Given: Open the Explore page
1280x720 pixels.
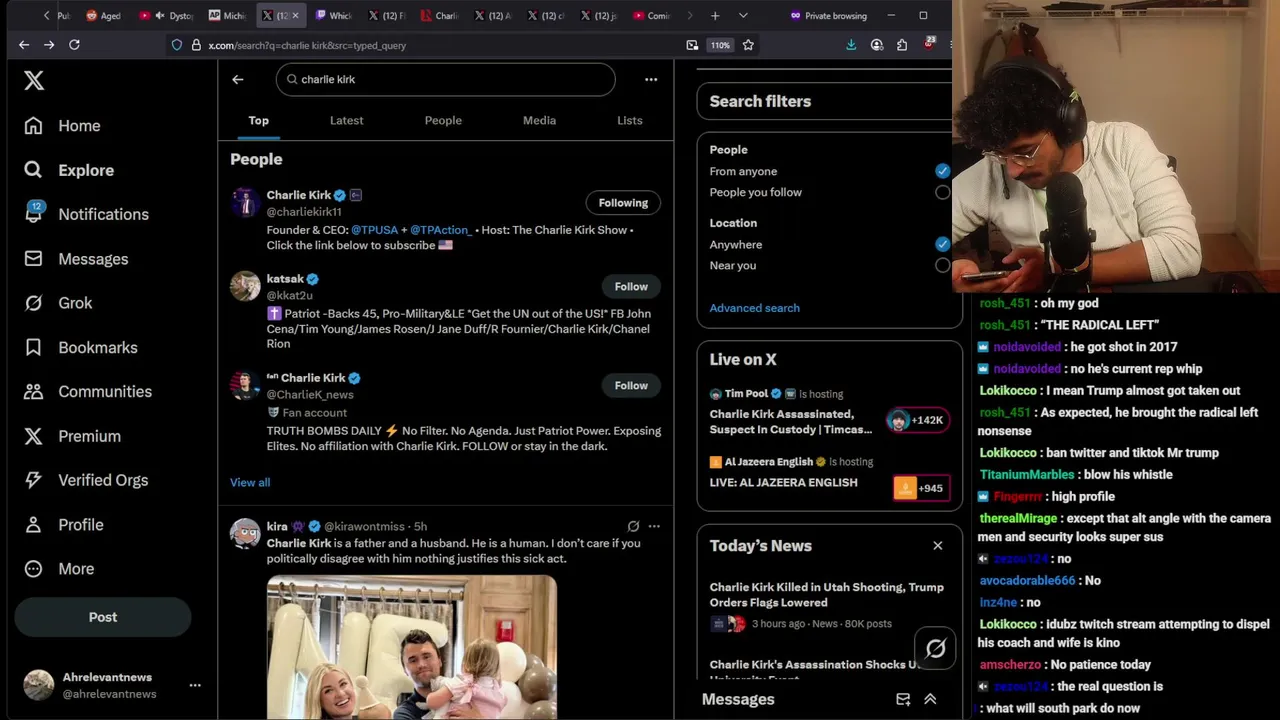Looking at the screenshot, I should click(x=69, y=170).
